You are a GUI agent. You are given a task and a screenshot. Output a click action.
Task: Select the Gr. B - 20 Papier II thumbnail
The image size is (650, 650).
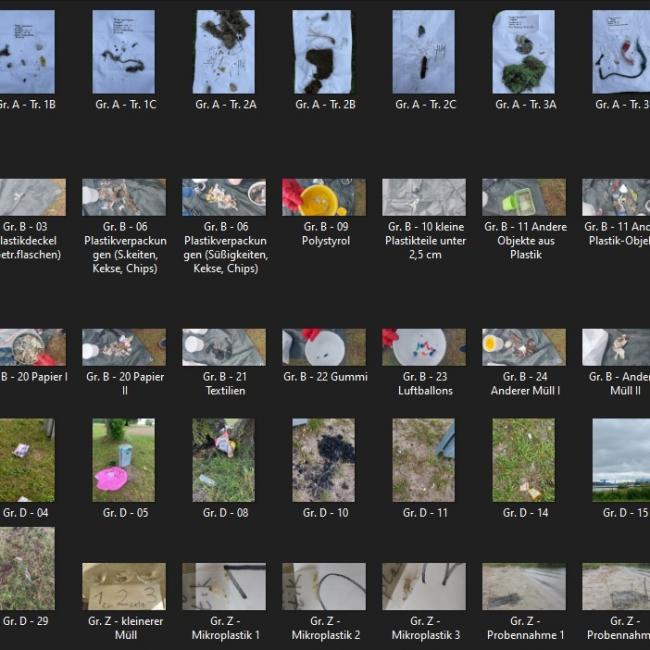tap(124, 347)
